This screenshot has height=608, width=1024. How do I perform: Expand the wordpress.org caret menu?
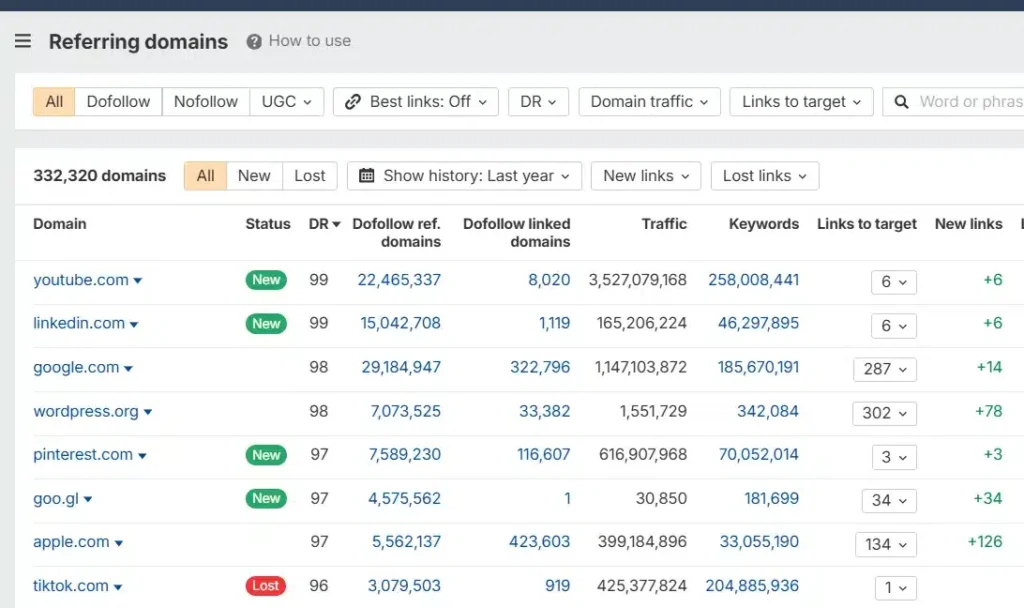(x=148, y=412)
